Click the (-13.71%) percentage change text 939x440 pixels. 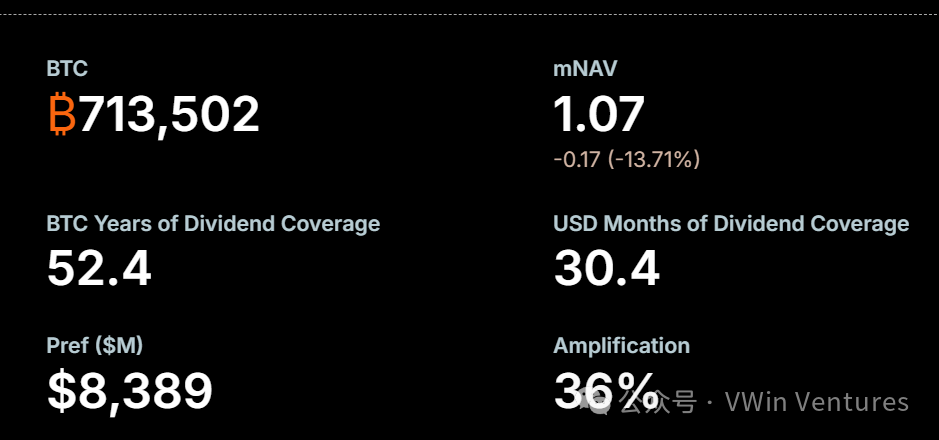tap(654, 159)
